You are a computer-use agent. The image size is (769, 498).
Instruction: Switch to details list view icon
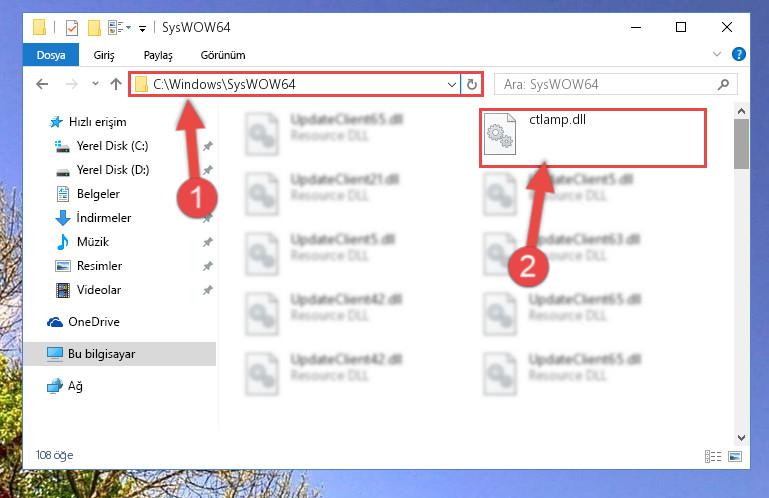coord(713,456)
